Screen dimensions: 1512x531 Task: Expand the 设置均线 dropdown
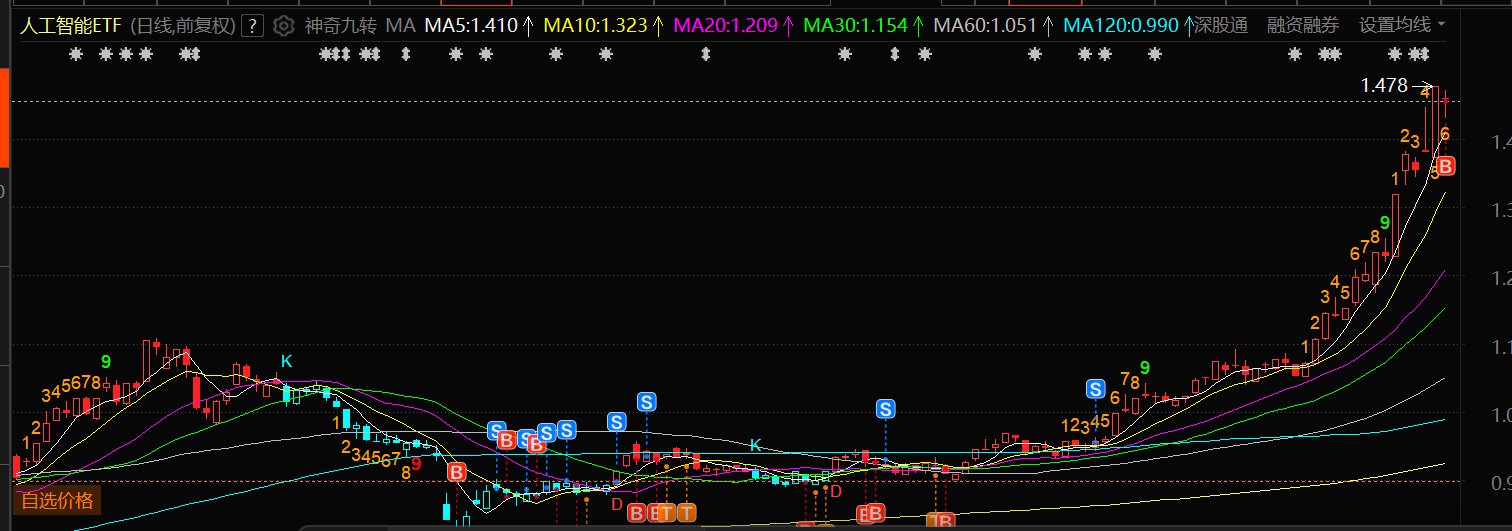pyautogui.click(x=1402, y=25)
